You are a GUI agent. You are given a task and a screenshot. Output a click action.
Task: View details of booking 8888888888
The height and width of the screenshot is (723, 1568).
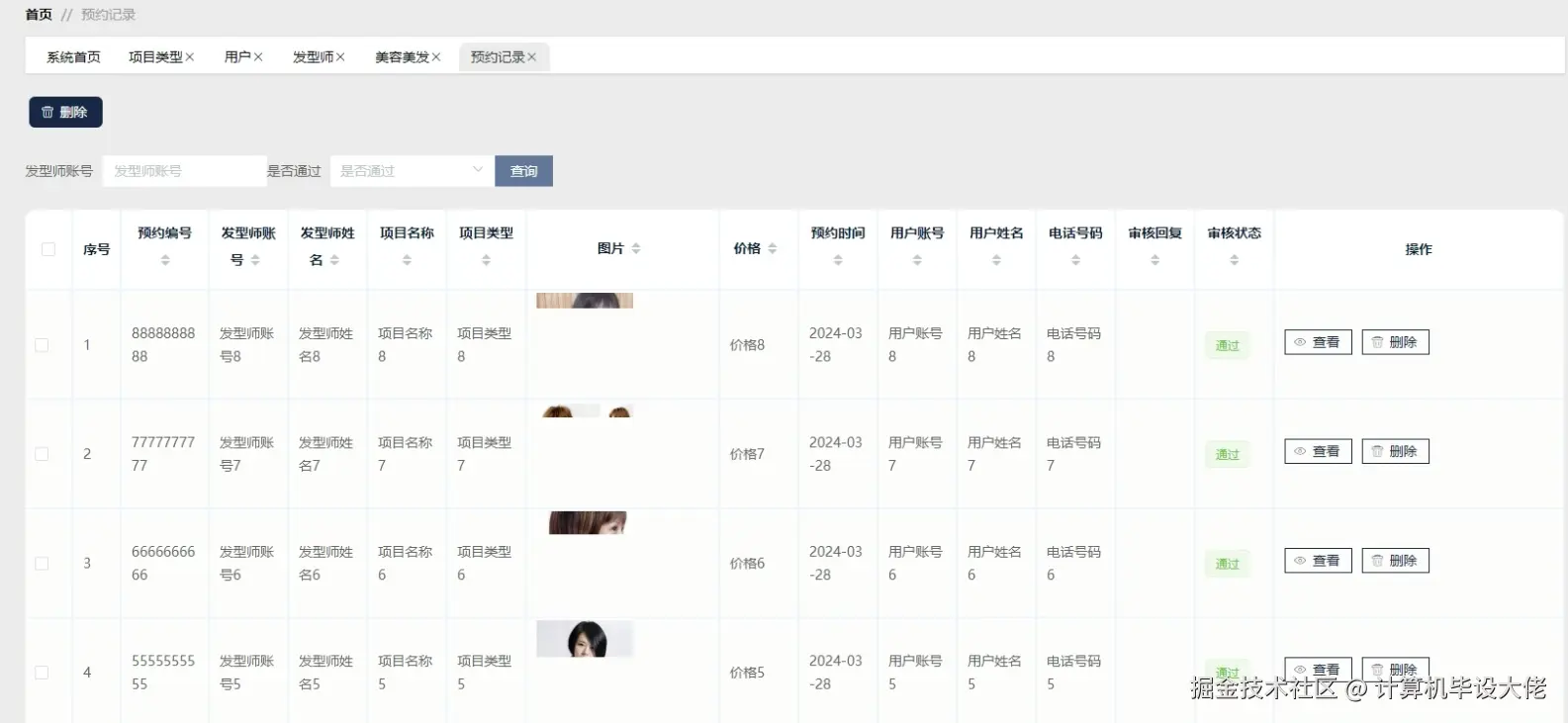point(1318,342)
